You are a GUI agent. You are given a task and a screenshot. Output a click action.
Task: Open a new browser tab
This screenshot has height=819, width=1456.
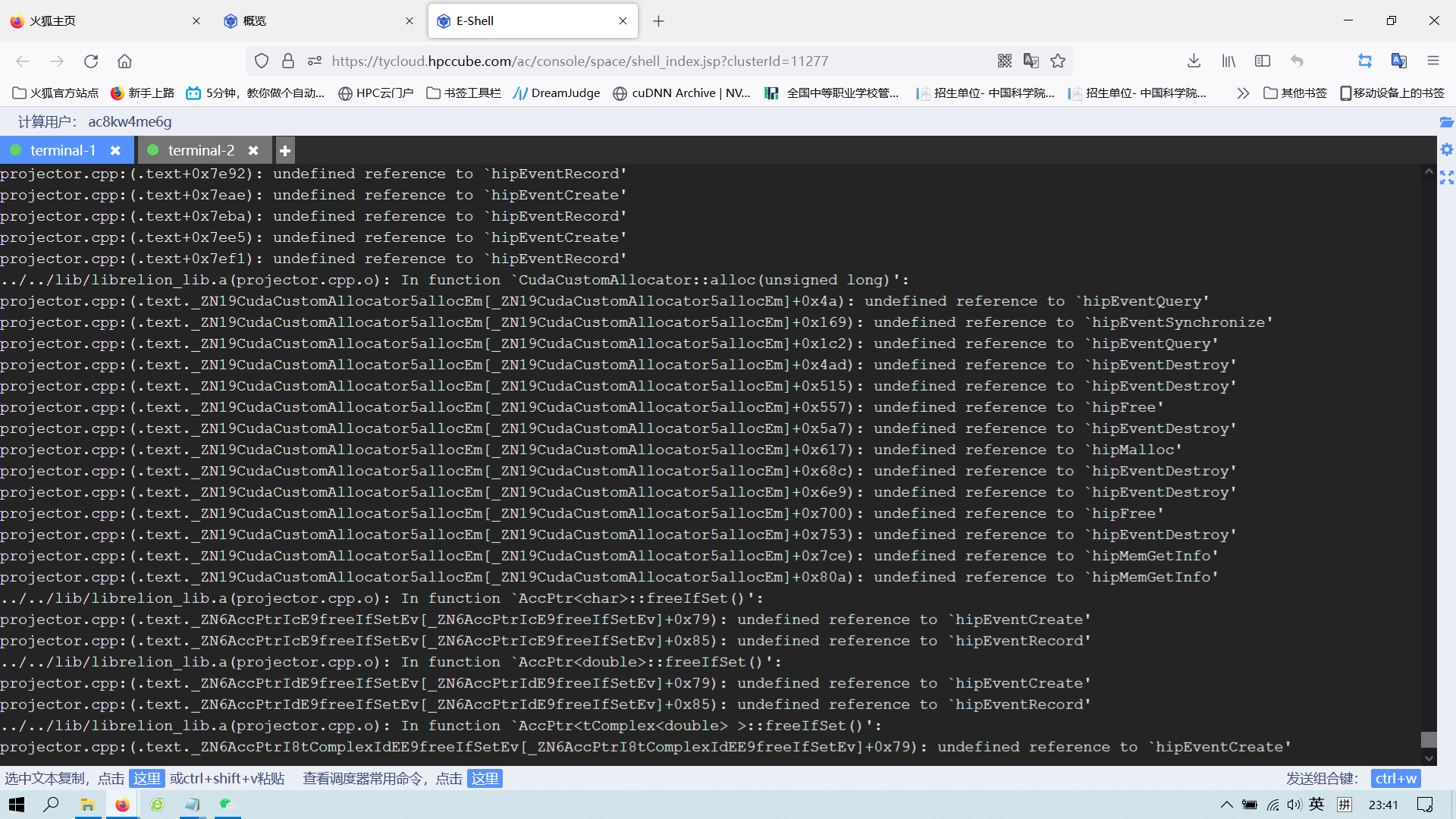pos(658,21)
